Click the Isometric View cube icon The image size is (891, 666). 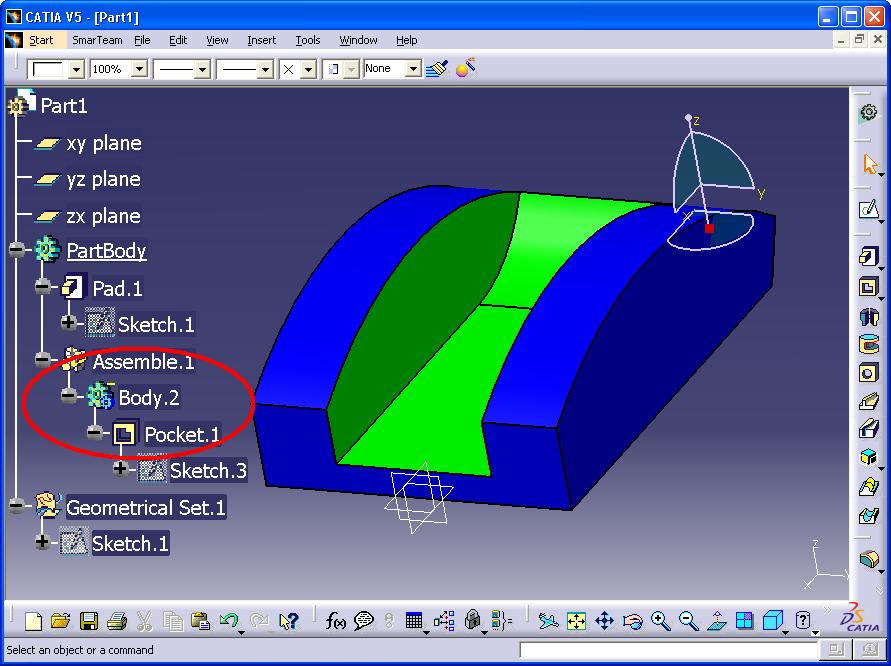pyautogui.click(x=772, y=621)
